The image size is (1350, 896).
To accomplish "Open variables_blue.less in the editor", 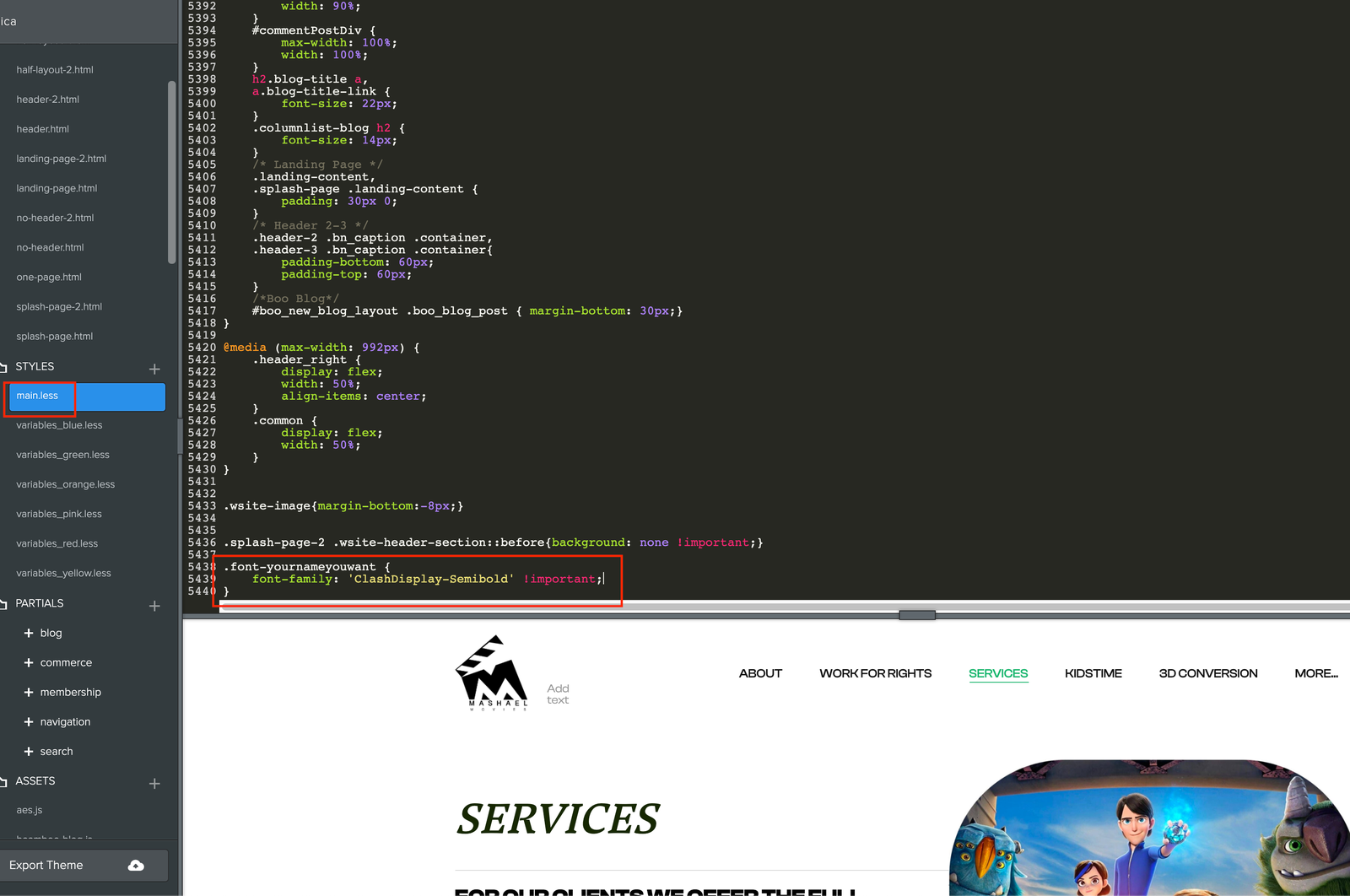I will coord(57,424).
